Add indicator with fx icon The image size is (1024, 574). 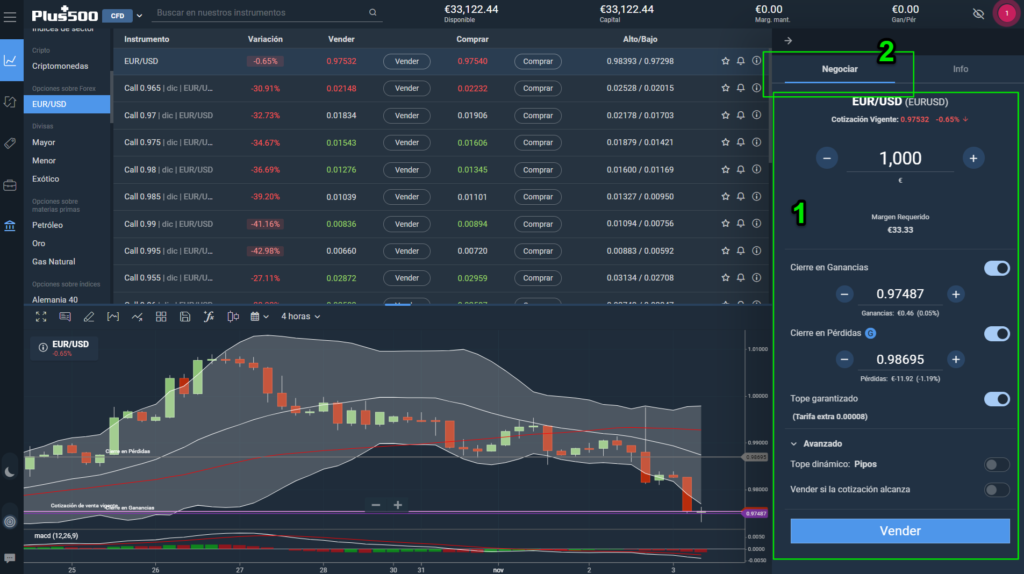208,317
